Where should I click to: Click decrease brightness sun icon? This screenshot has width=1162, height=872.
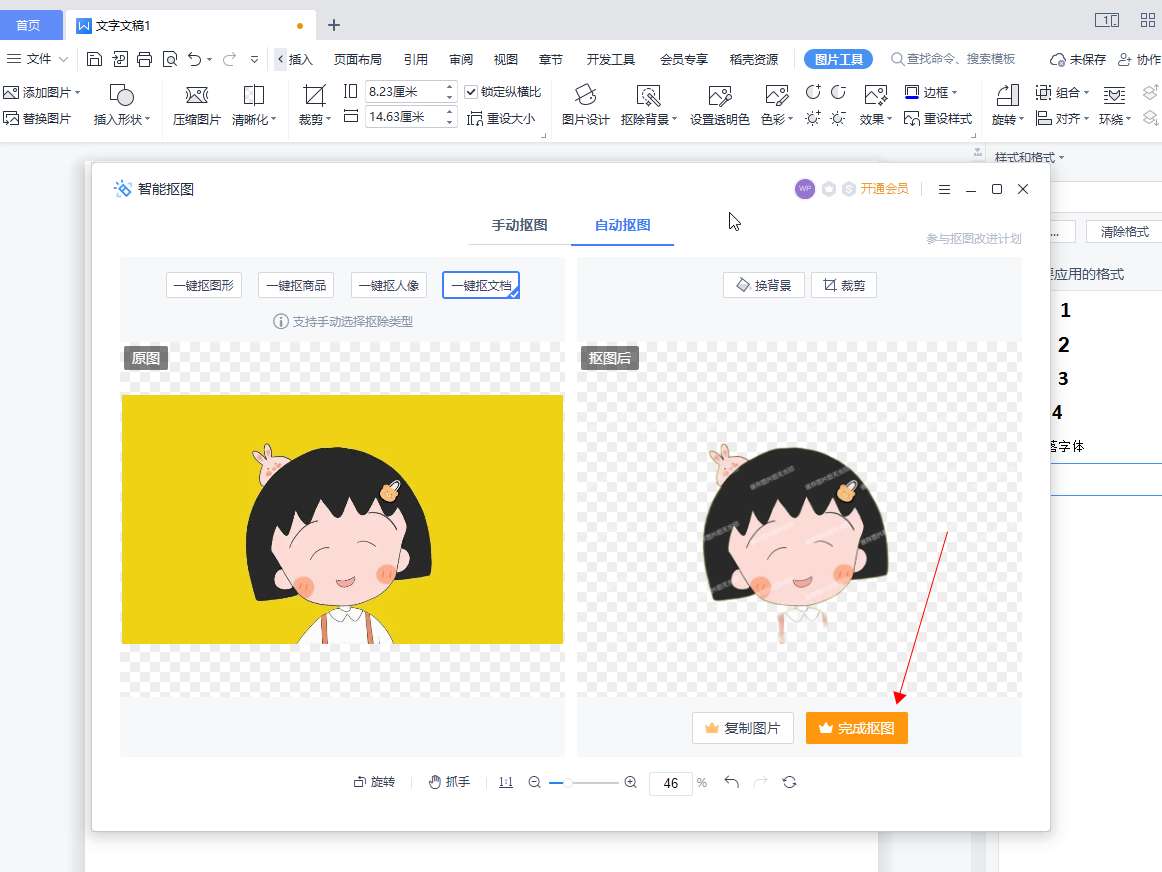click(x=838, y=119)
